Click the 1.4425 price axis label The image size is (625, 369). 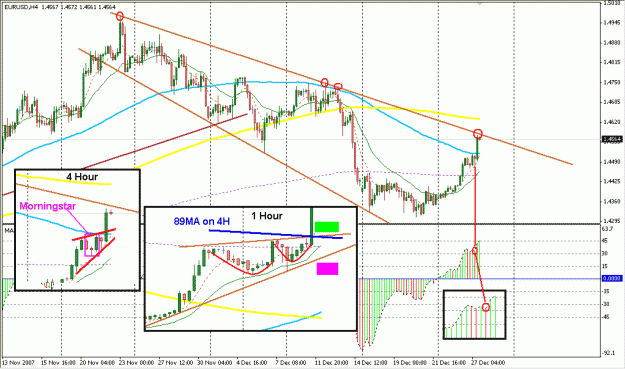(612, 182)
